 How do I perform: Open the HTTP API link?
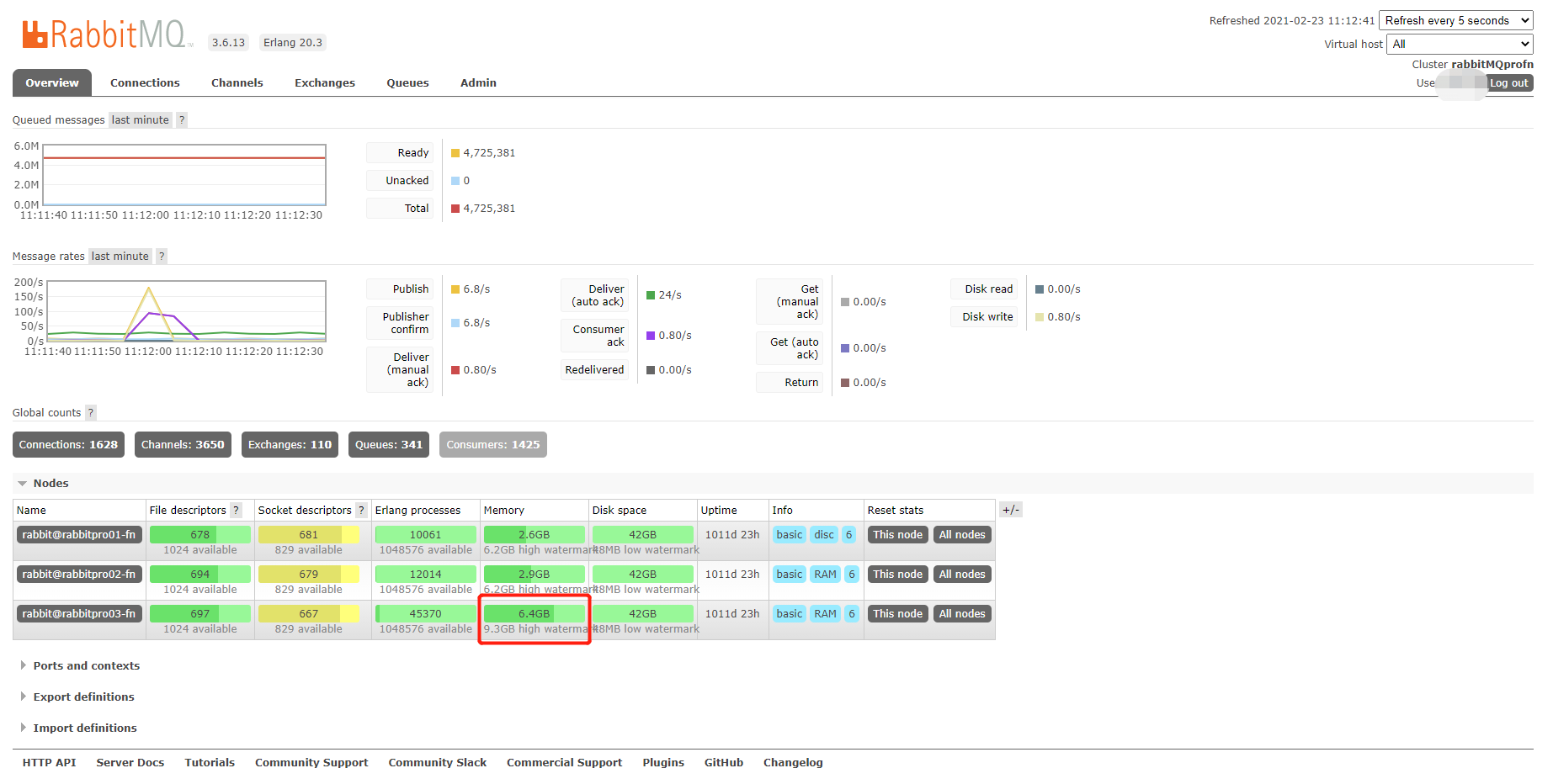click(x=50, y=763)
